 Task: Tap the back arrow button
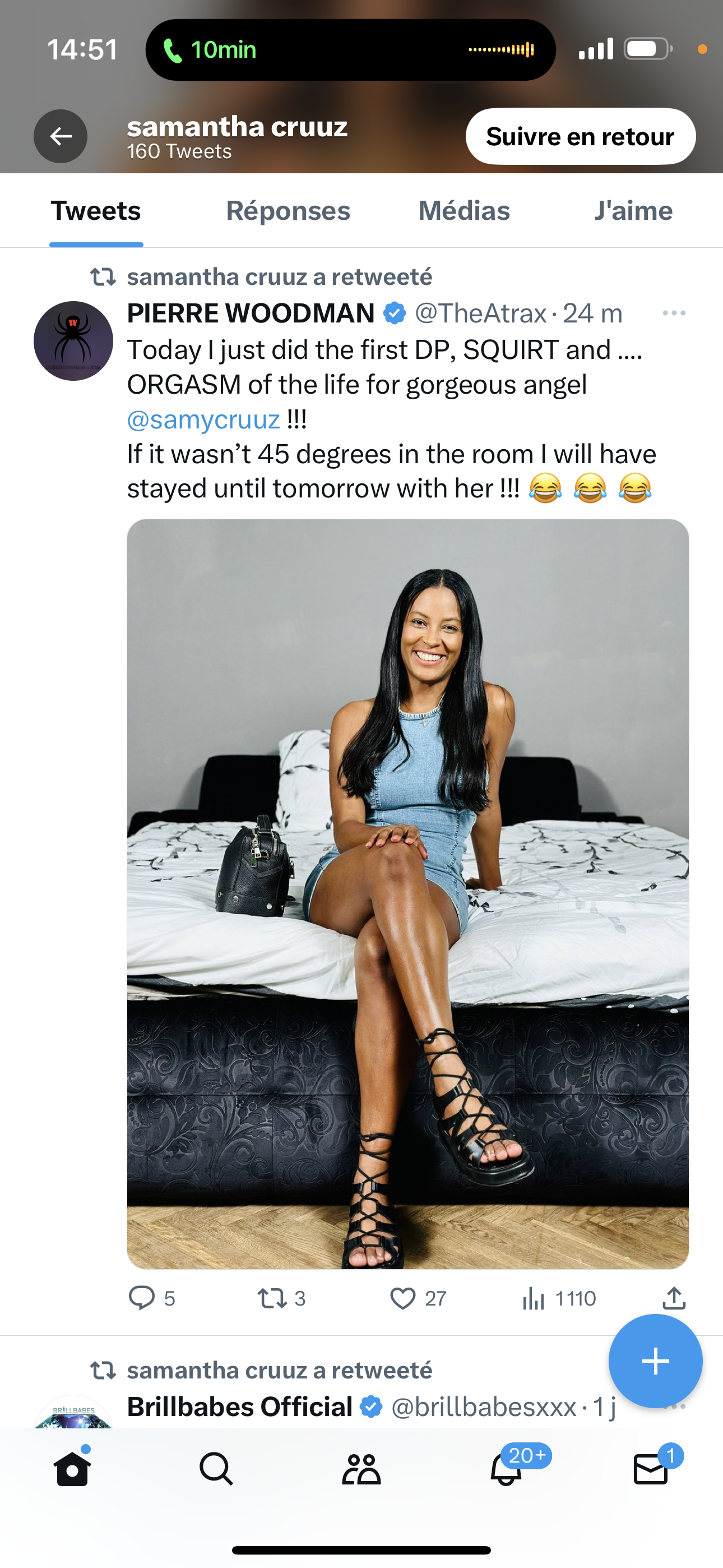[x=61, y=136]
